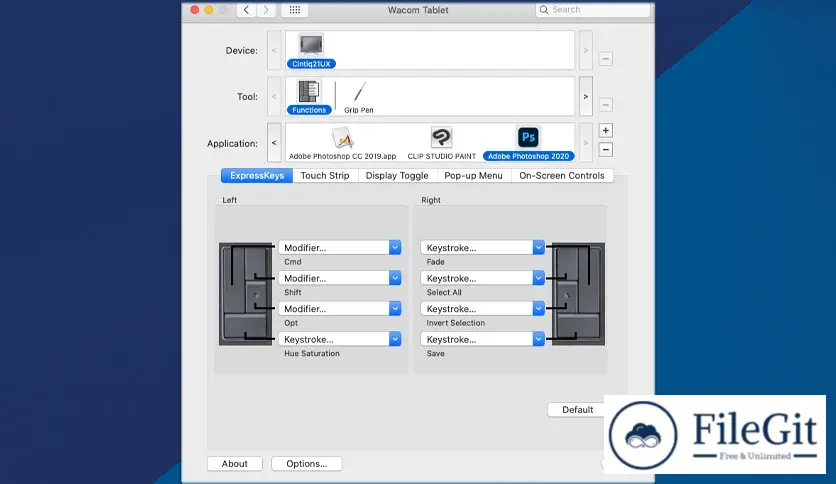836x484 pixels.
Task: Switch to Pop-up Menu tab
Action: 473,175
